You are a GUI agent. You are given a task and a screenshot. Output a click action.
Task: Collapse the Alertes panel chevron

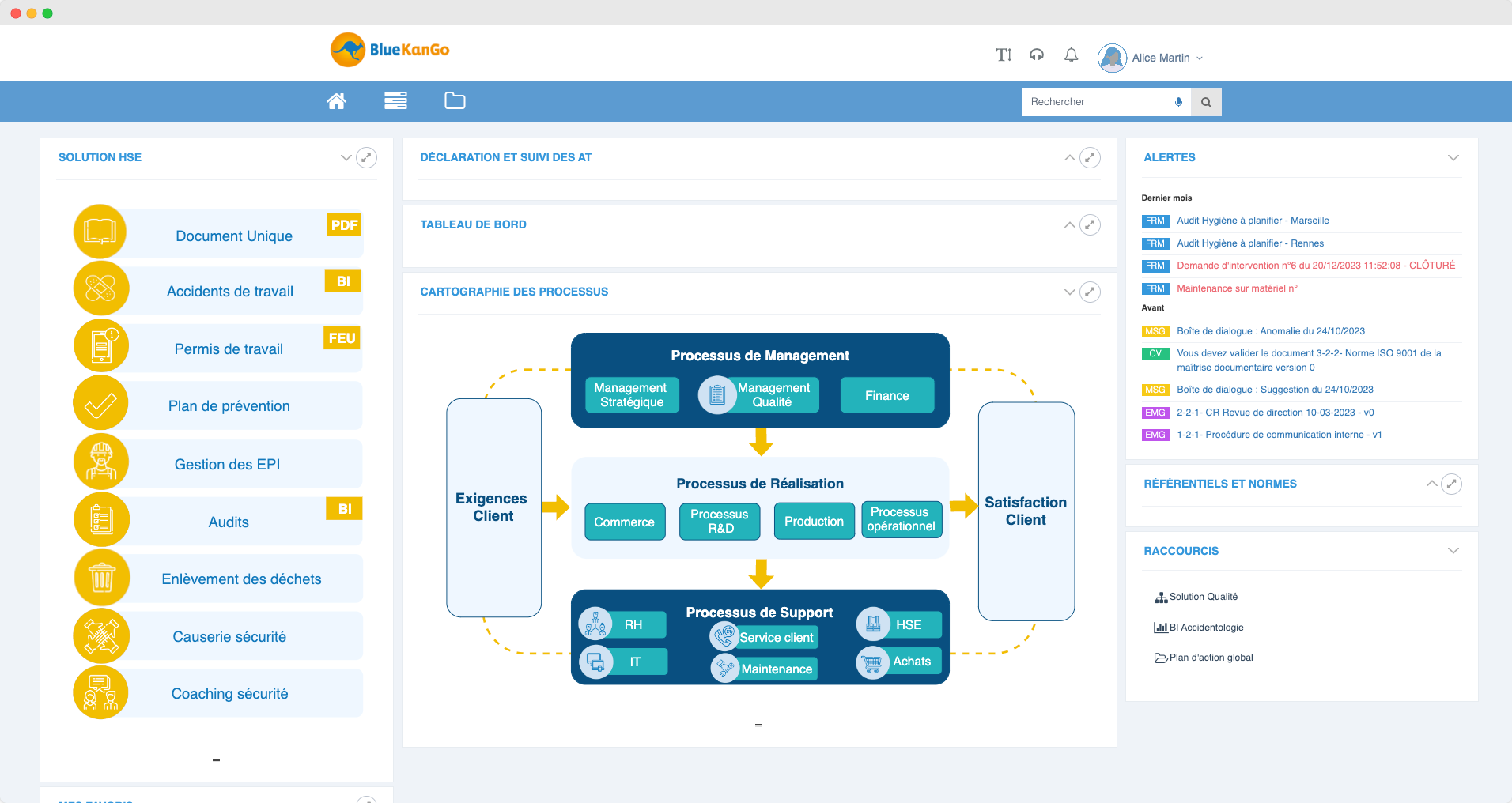1453,157
